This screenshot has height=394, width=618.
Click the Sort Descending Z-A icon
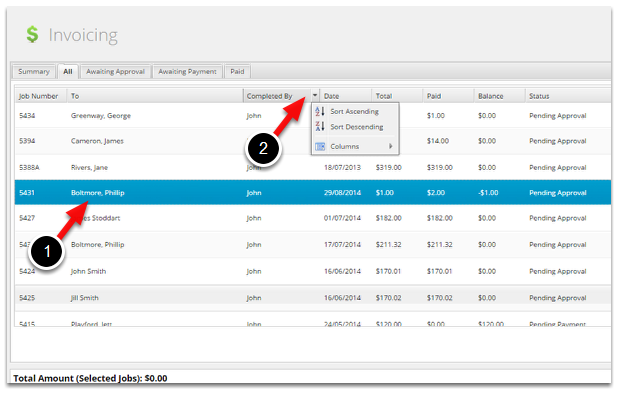pyautogui.click(x=320, y=126)
